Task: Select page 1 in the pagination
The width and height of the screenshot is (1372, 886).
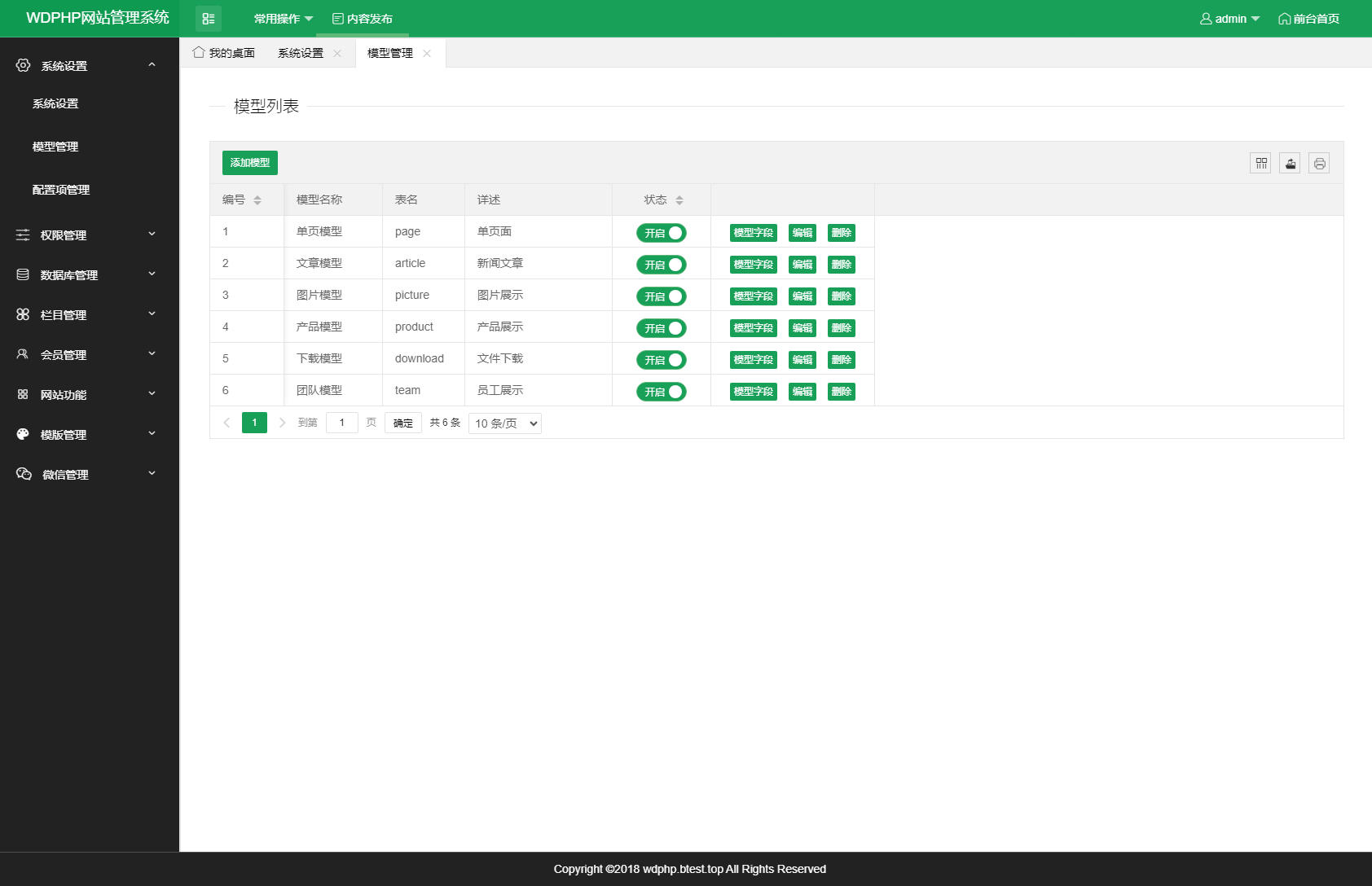Action: coord(254,423)
